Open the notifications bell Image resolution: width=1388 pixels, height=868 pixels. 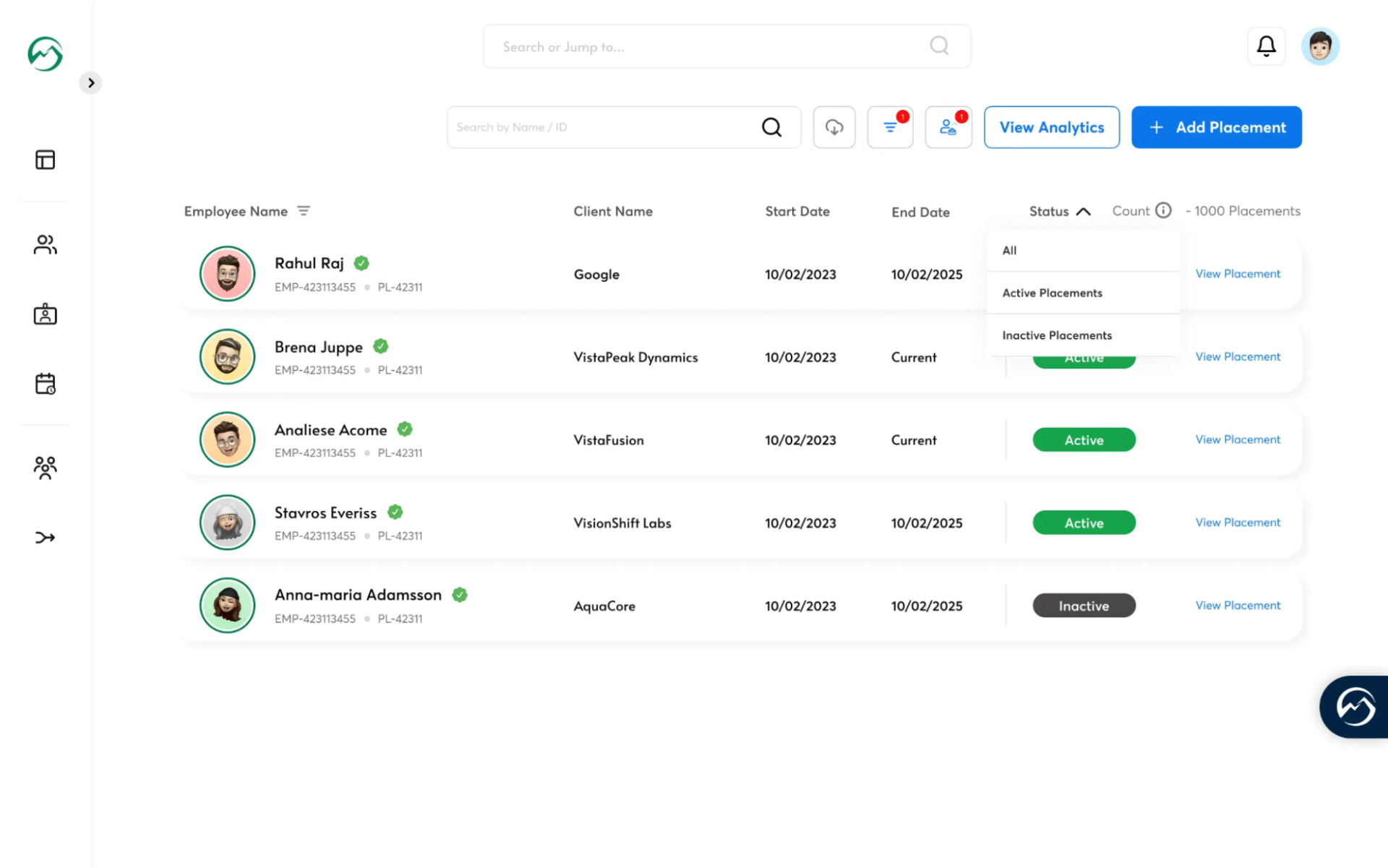[1266, 46]
